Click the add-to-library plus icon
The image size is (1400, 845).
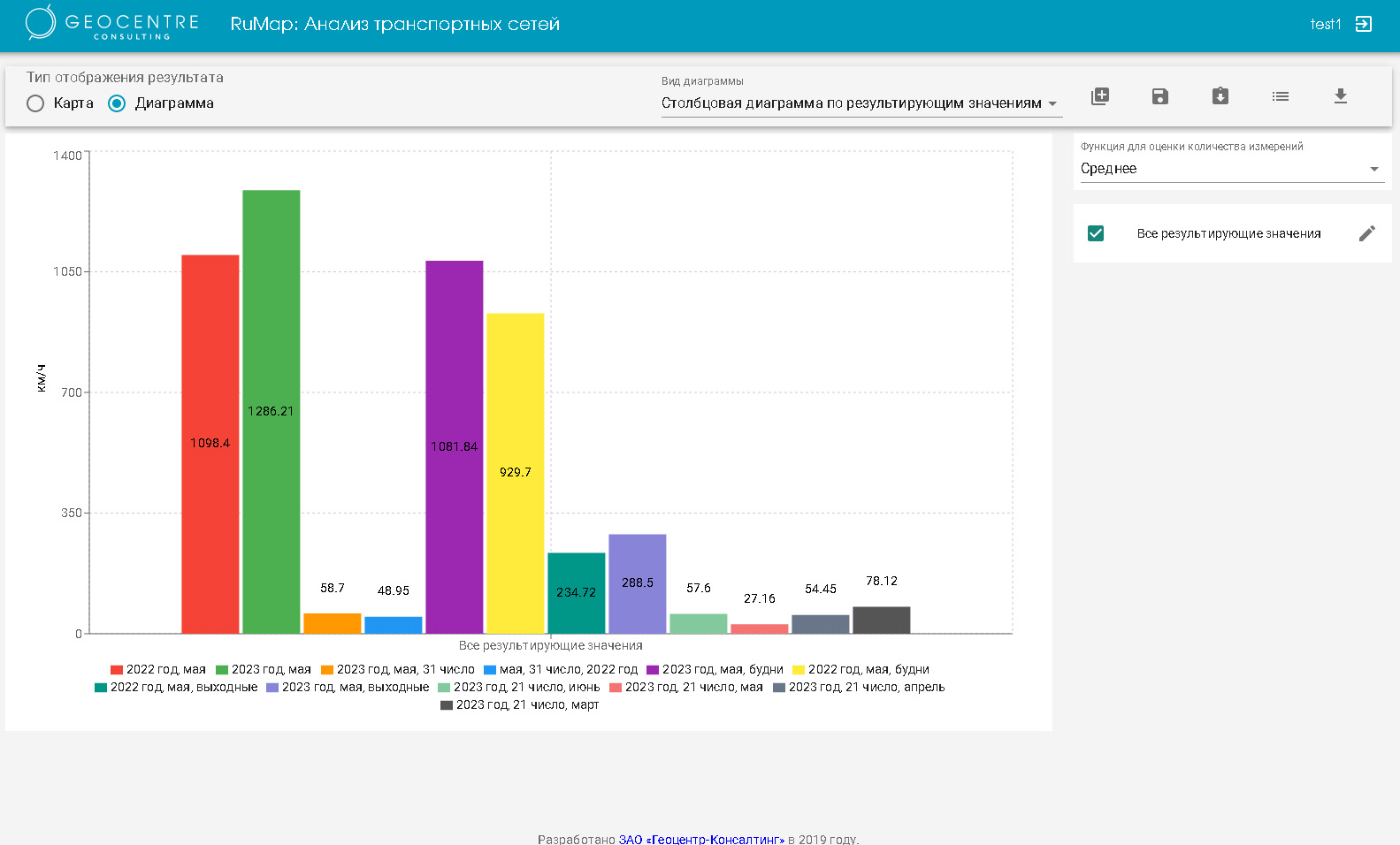point(1100,96)
